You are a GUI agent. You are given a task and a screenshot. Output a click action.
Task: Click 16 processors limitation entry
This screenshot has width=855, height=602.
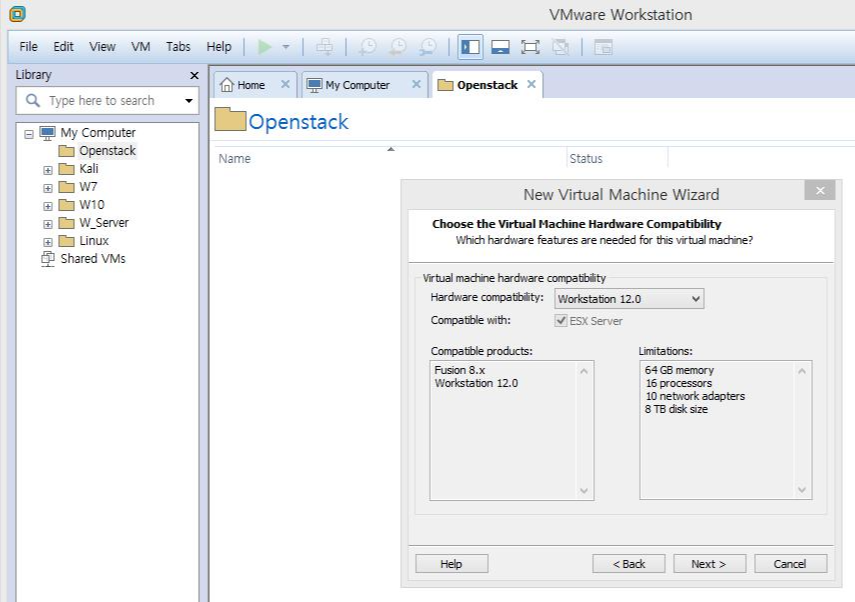coord(678,383)
